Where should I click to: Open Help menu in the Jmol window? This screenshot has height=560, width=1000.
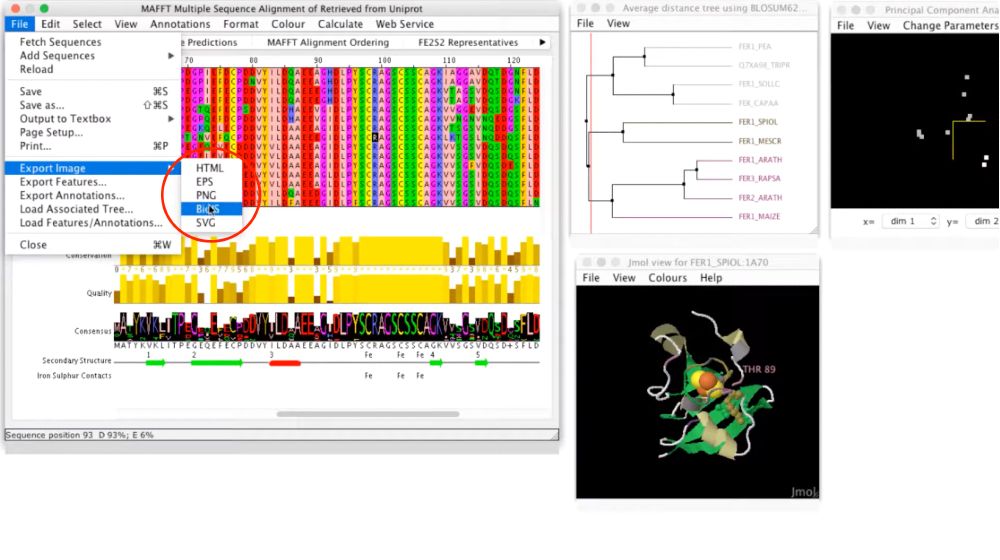[x=710, y=278]
